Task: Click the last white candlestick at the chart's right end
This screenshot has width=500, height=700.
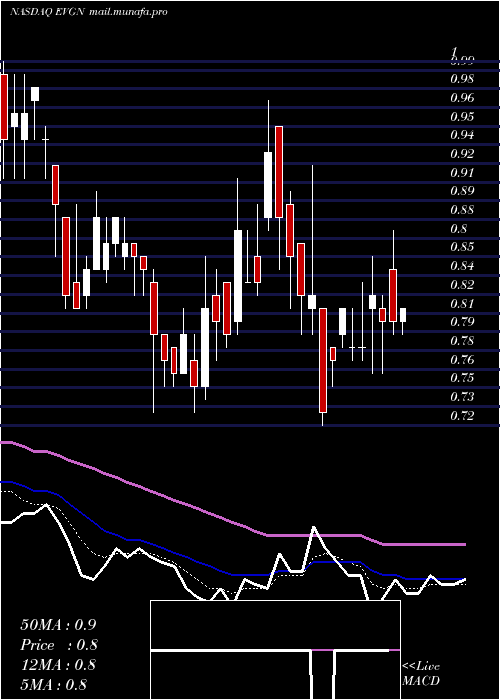Action: [403, 321]
